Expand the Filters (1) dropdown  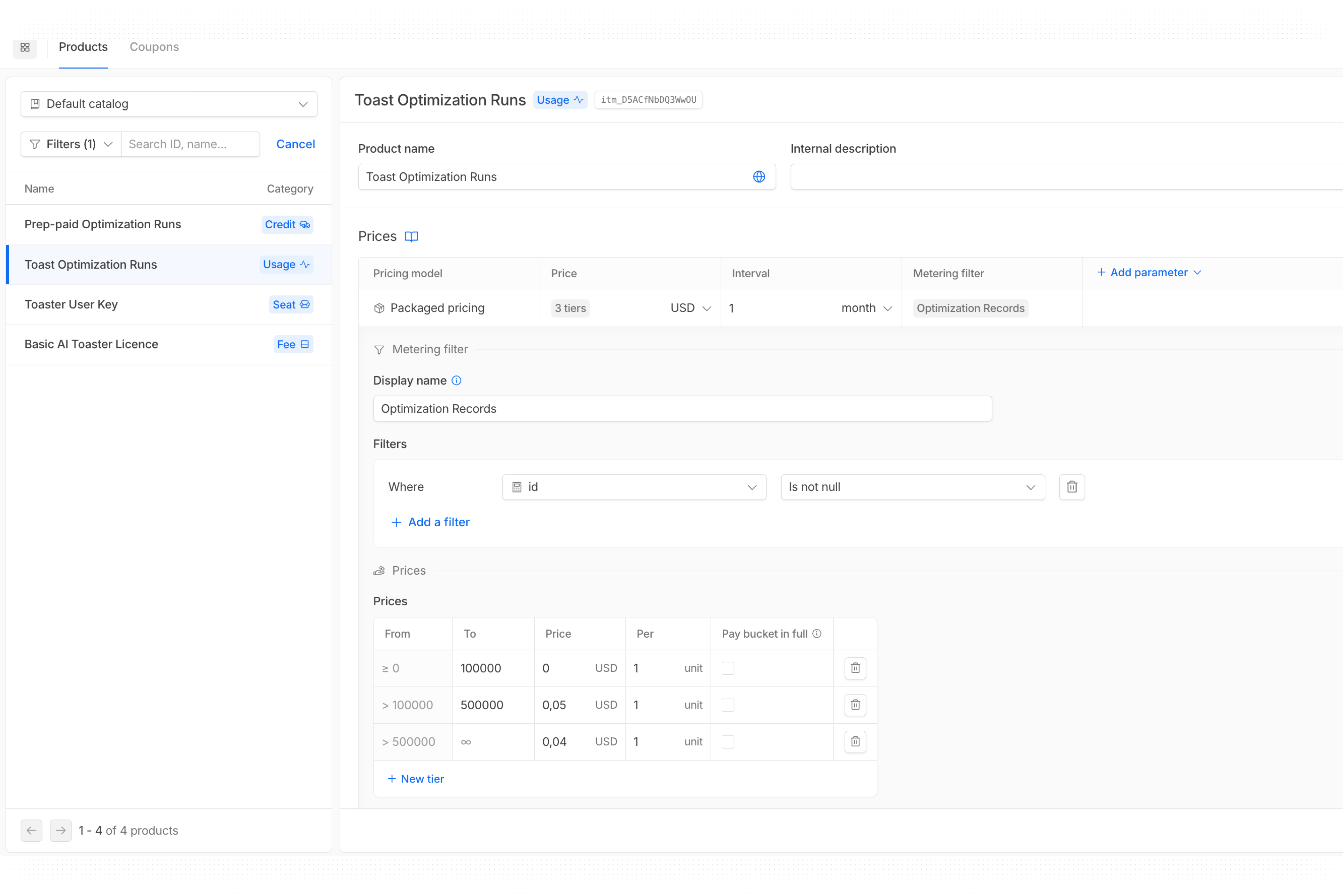click(x=71, y=144)
